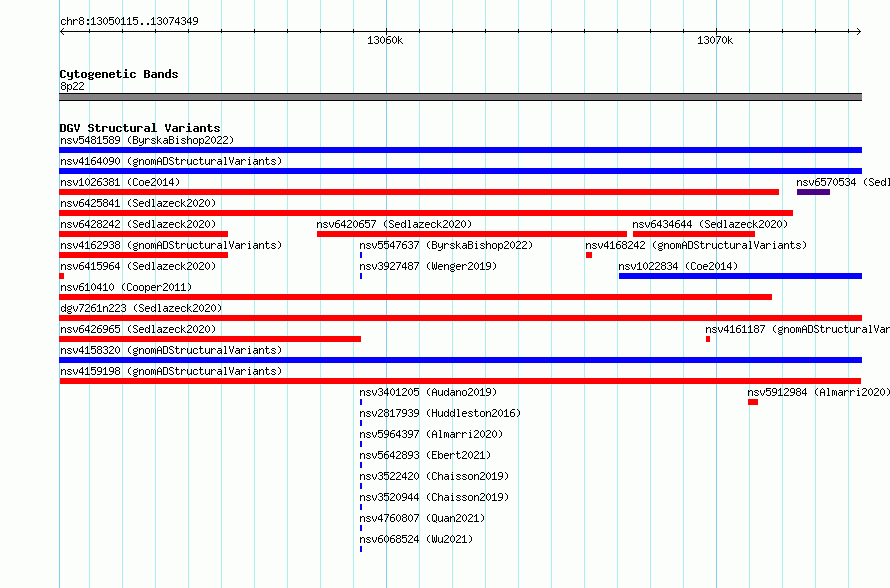
Task: Click the Cytogenetic Bands track title
Action: 119,74
